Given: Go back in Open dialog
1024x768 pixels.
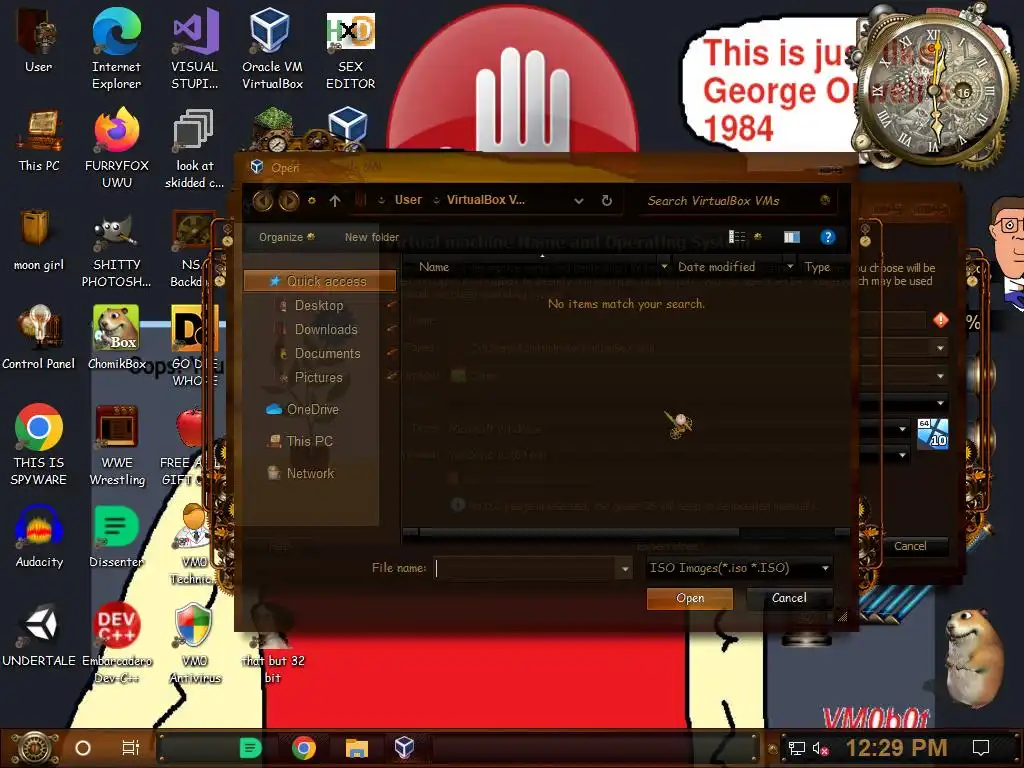Looking at the screenshot, I should [x=263, y=200].
